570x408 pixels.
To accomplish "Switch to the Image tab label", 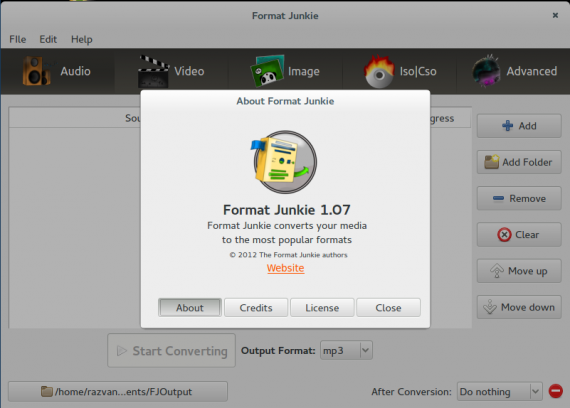I will pos(304,71).
